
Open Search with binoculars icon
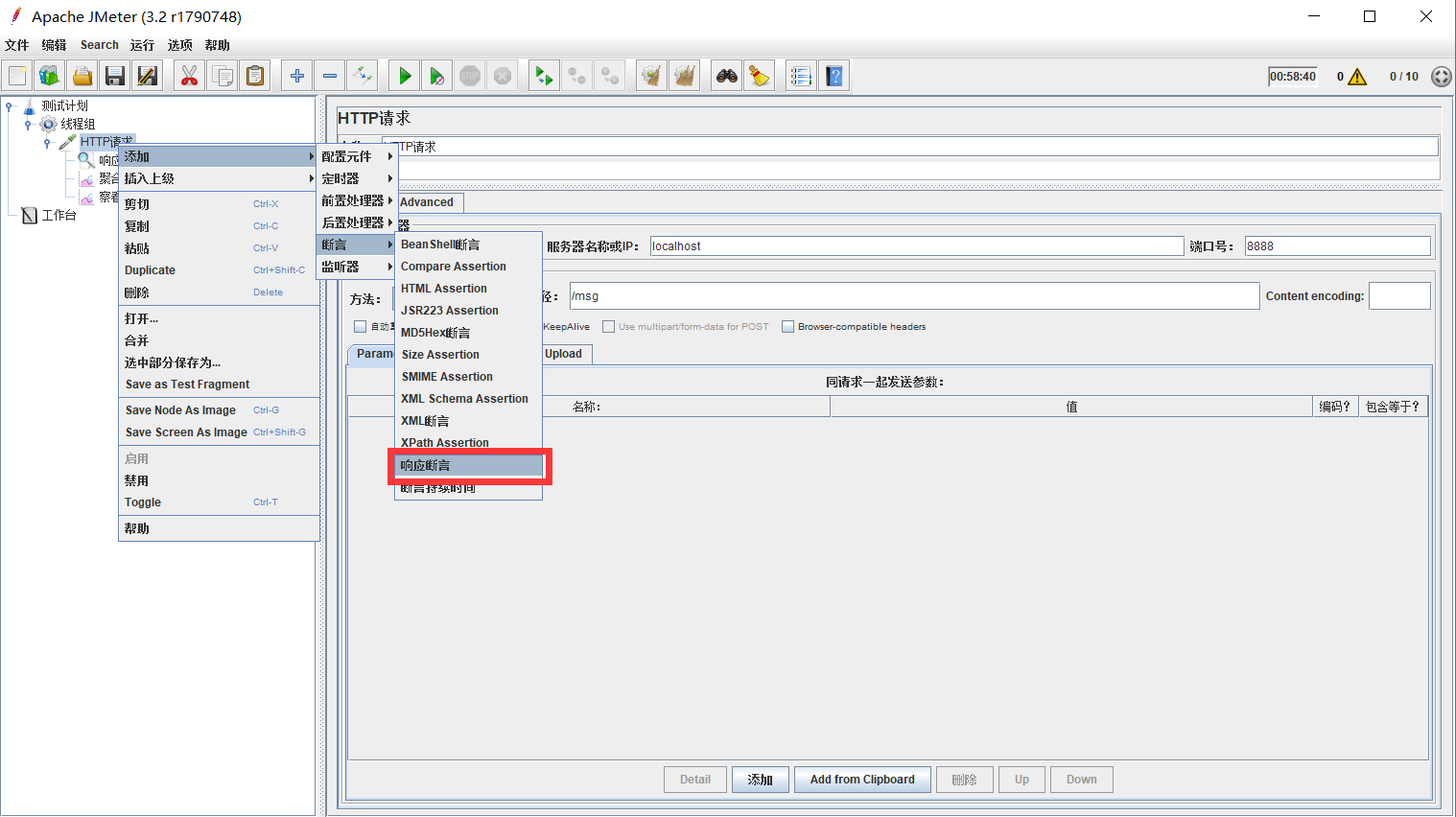(x=727, y=76)
